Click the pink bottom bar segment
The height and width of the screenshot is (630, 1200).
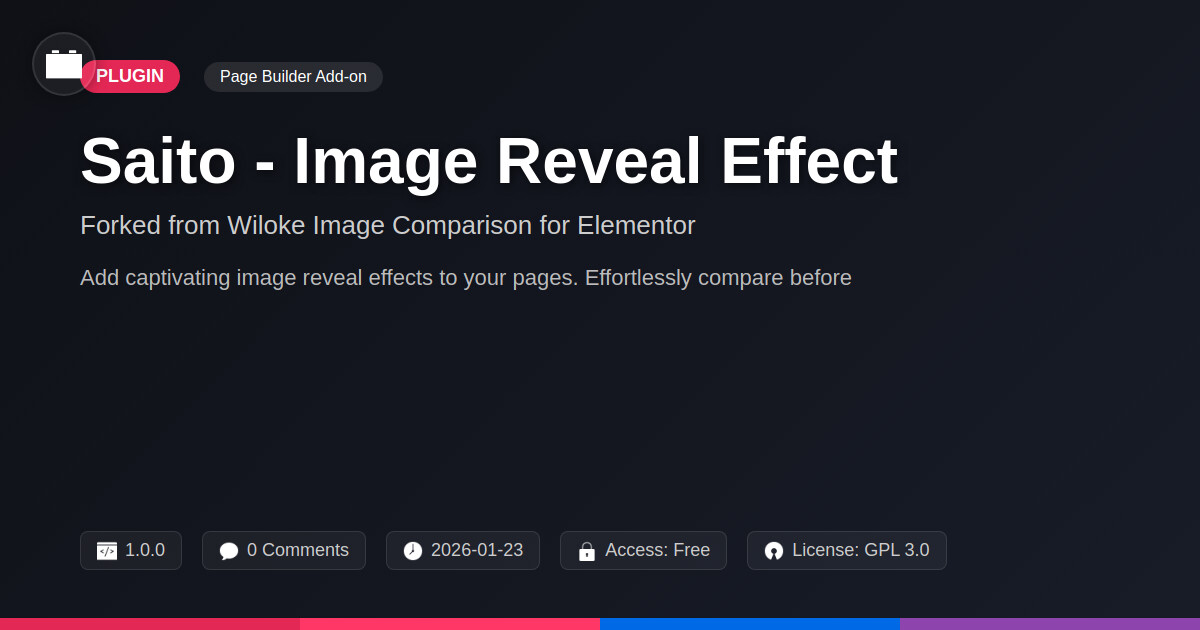[450, 623]
